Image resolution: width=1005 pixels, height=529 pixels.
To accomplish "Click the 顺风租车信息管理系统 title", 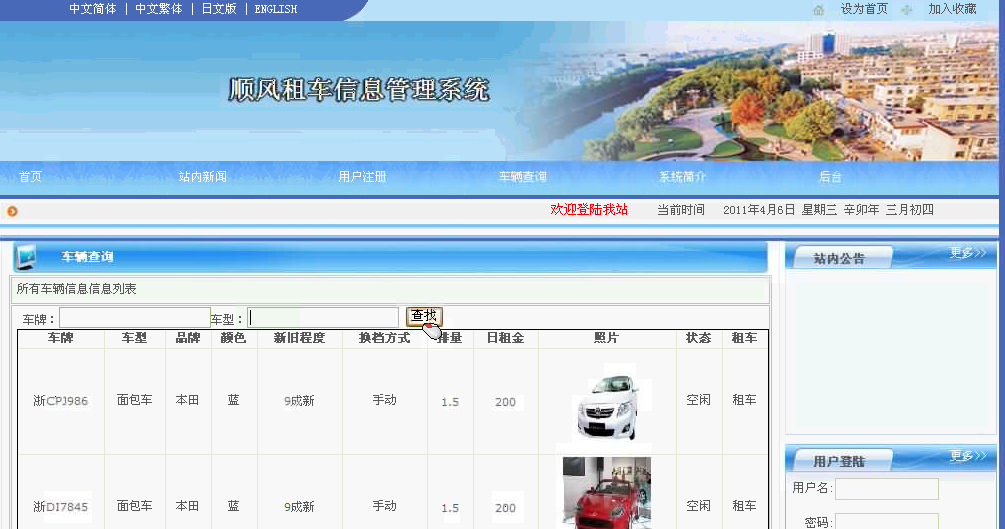I will 359,90.
